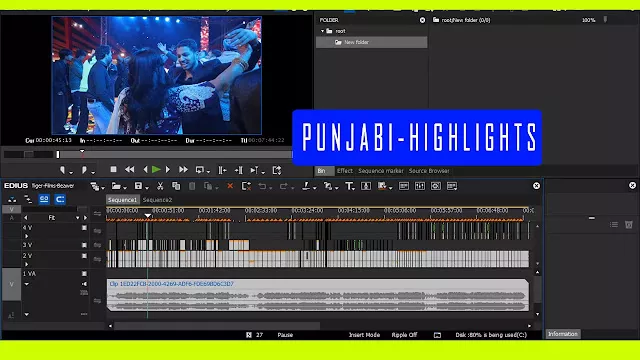The height and width of the screenshot is (360, 640).
Task: Set Out point in the player
Action: (84, 170)
